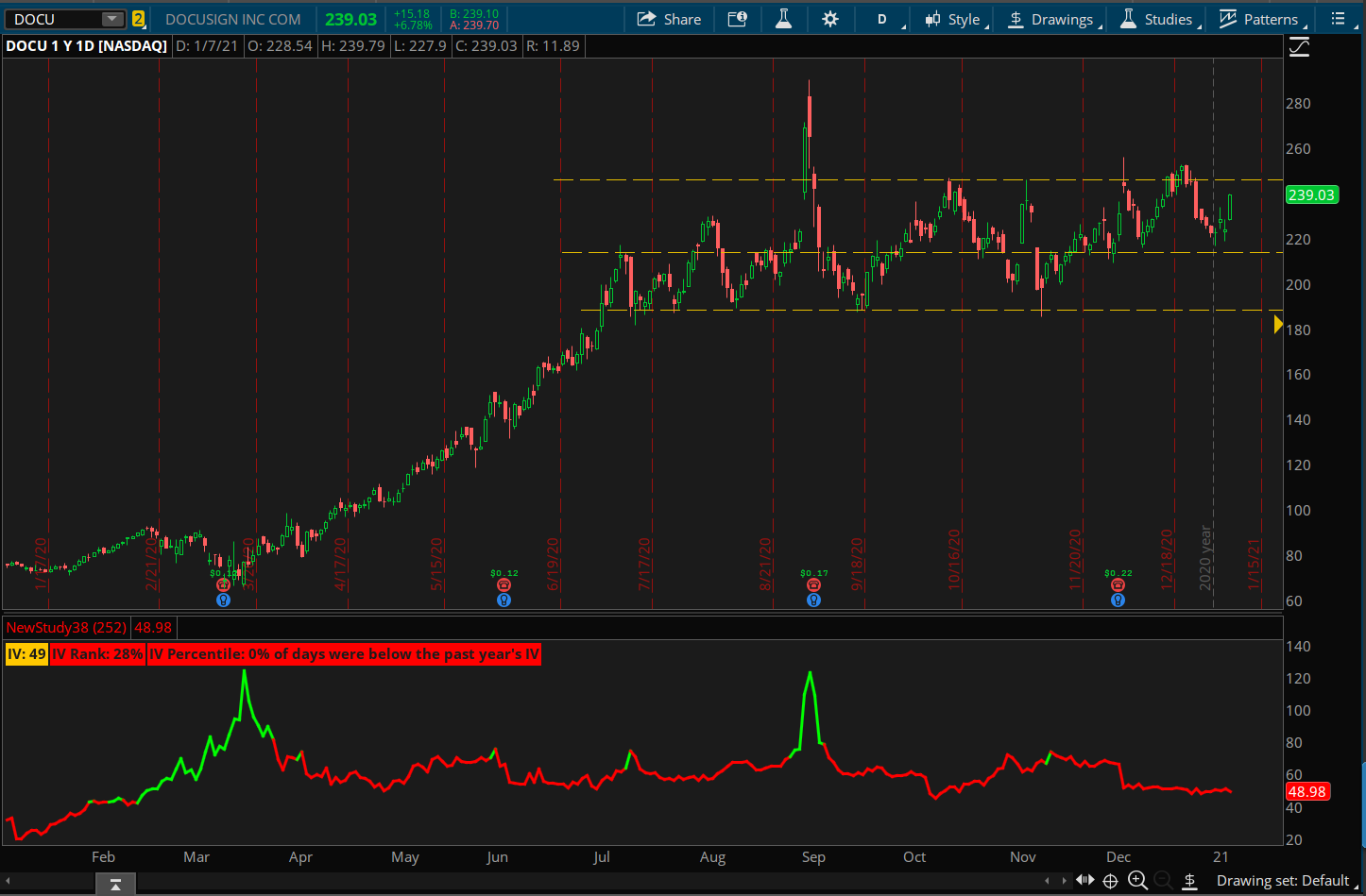This screenshot has width=1366, height=896.
Task: Open the Patterns menu
Action: 1259,19
